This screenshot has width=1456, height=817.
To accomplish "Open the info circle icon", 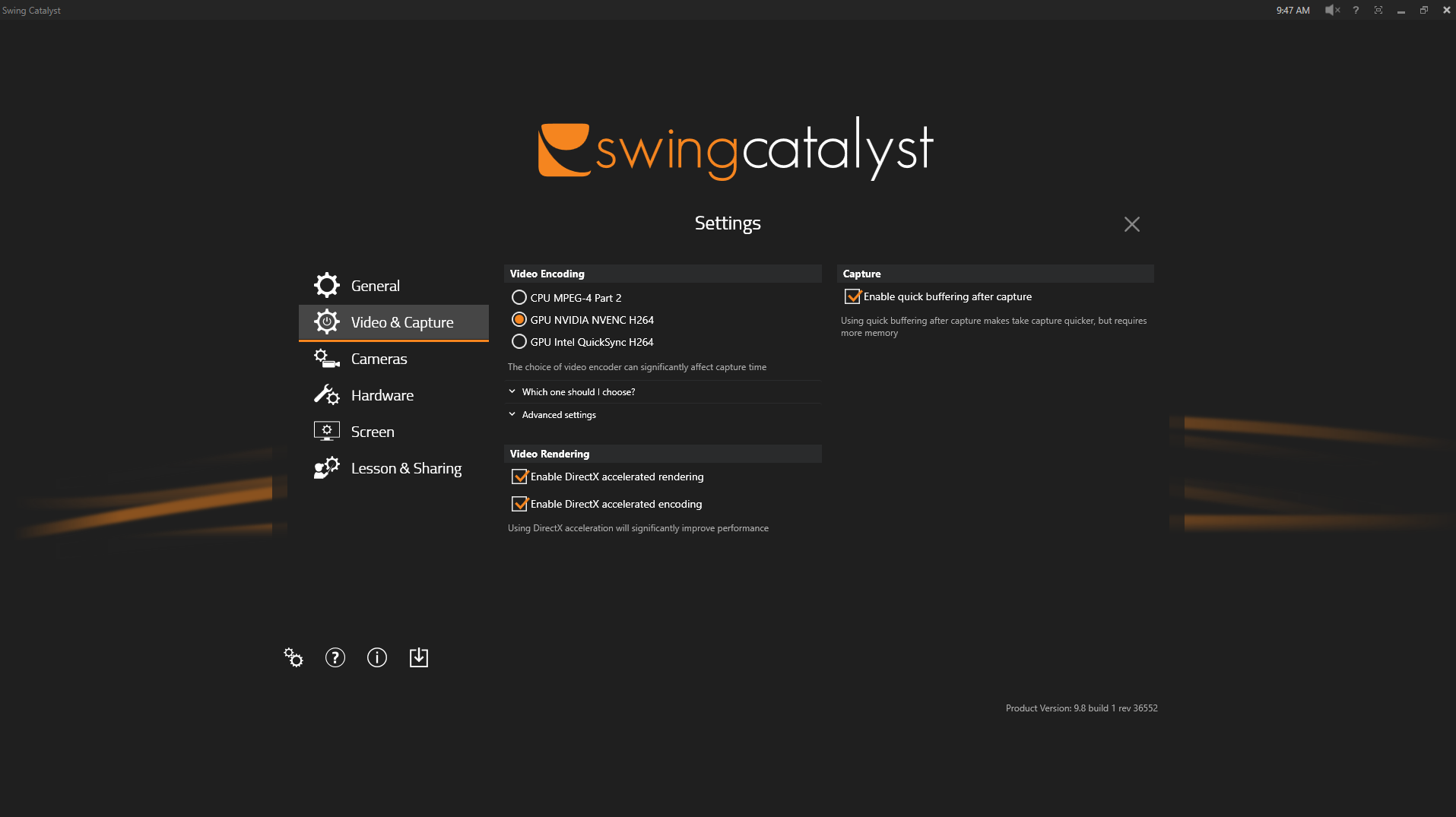I will (377, 657).
